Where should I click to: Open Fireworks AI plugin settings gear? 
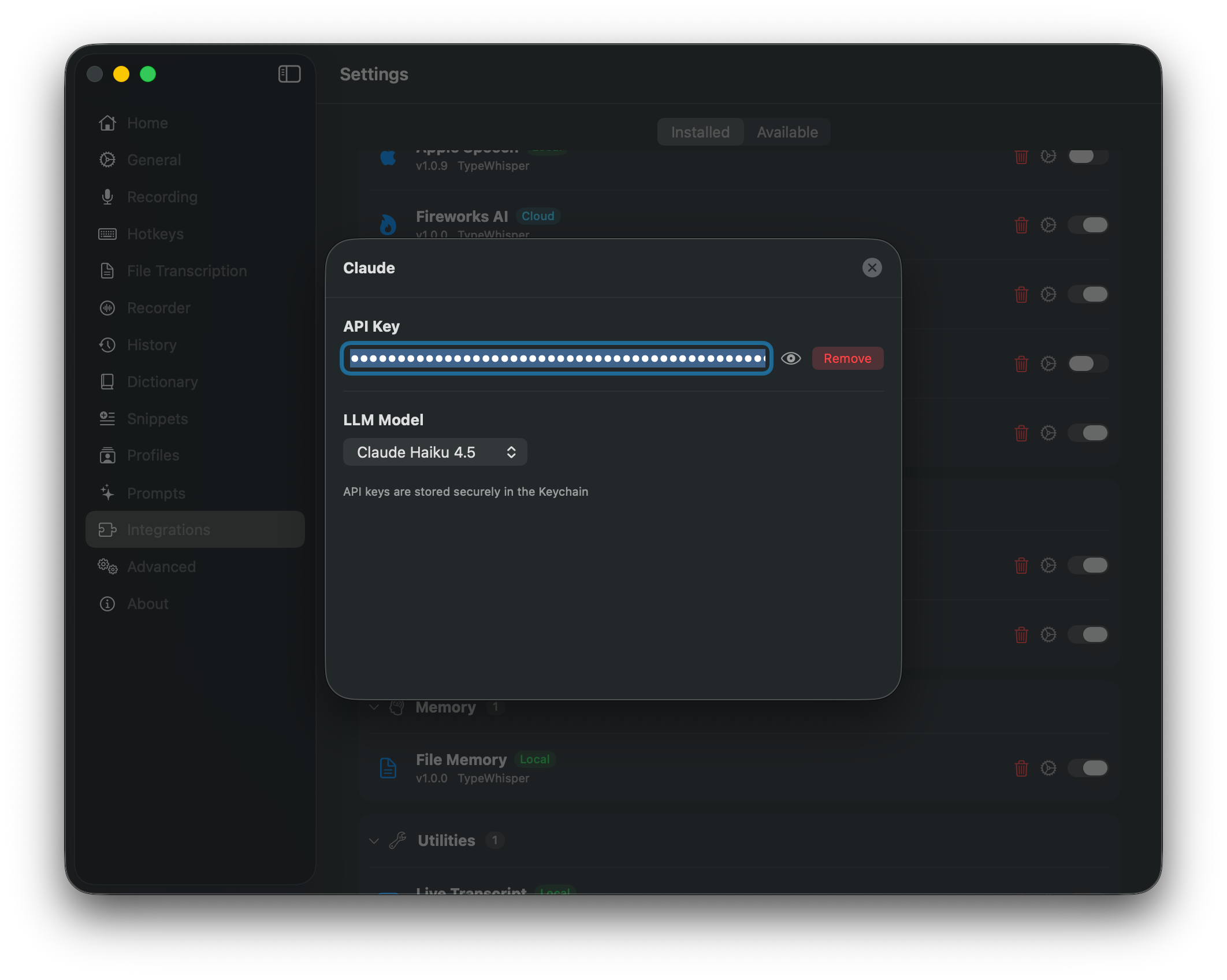click(x=1048, y=225)
